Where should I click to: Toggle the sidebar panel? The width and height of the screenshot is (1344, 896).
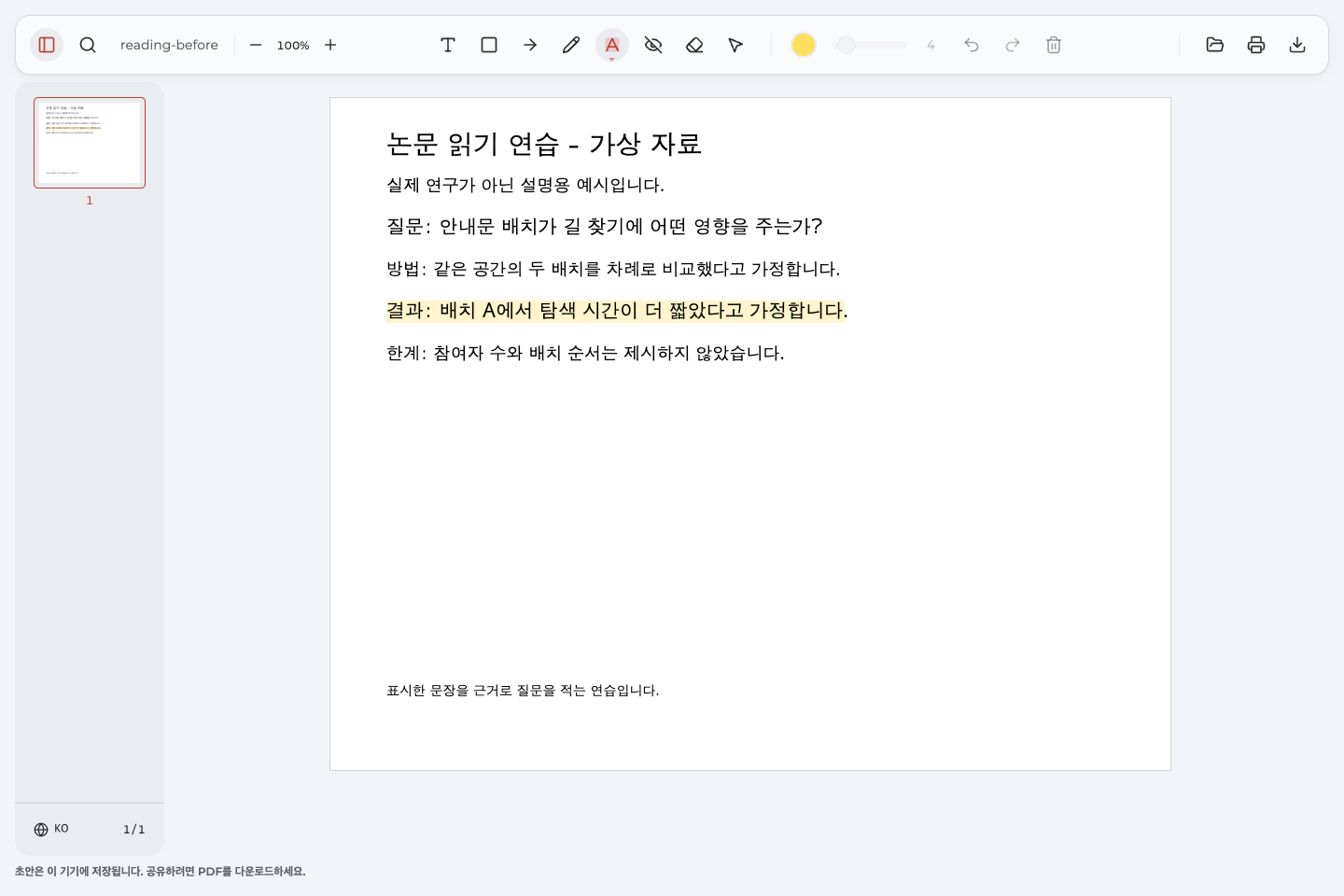point(47,45)
